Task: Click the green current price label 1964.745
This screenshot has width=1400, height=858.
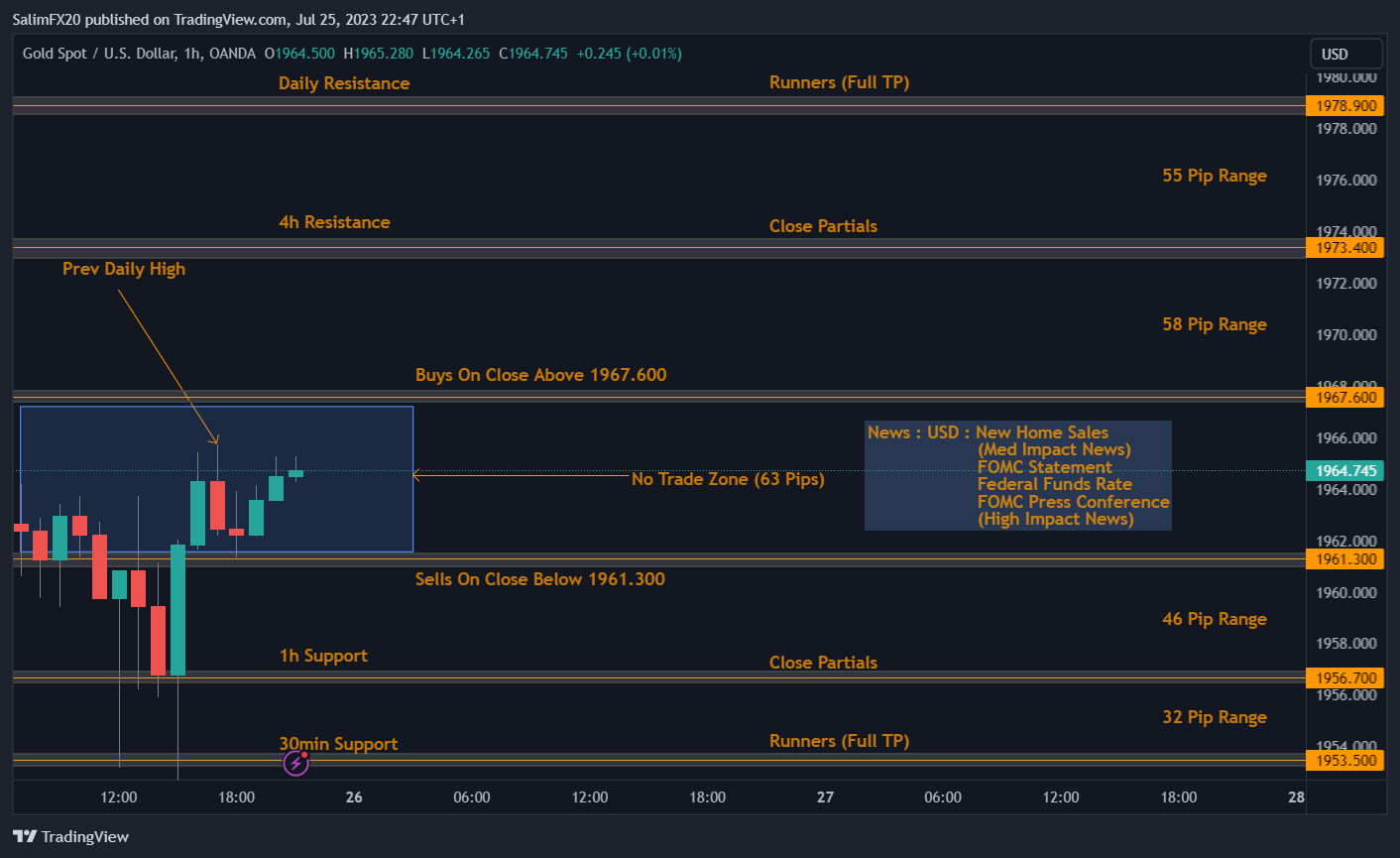Action: click(1345, 471)
